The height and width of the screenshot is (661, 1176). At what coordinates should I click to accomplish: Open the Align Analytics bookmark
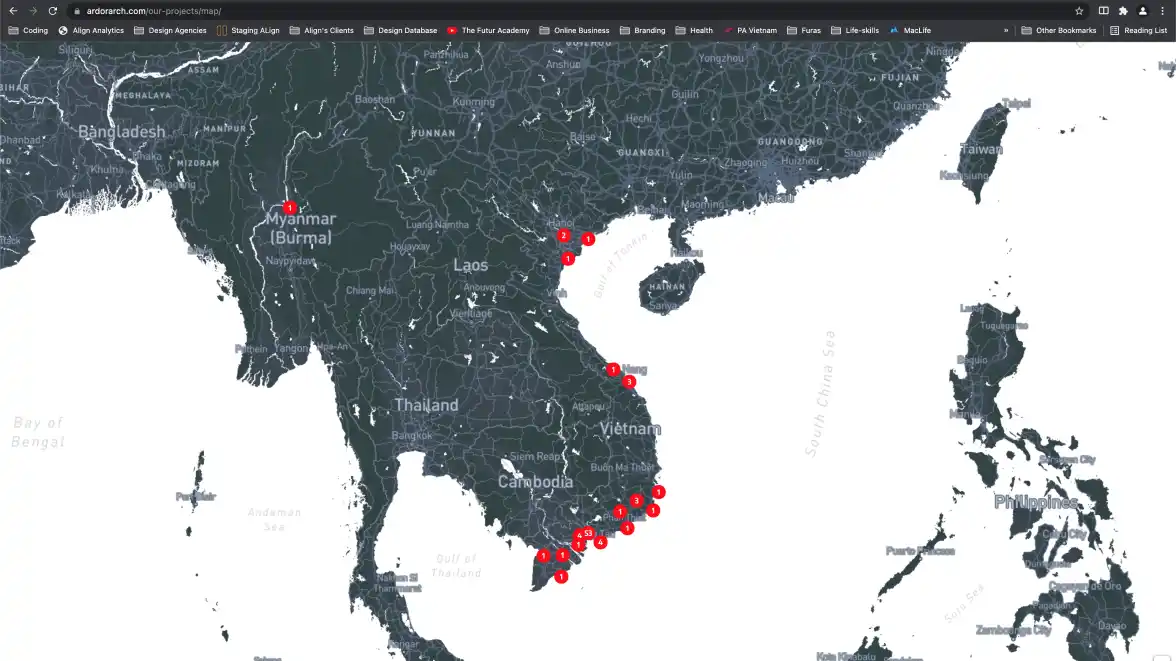pyautogui.click(x=91, y=30)
